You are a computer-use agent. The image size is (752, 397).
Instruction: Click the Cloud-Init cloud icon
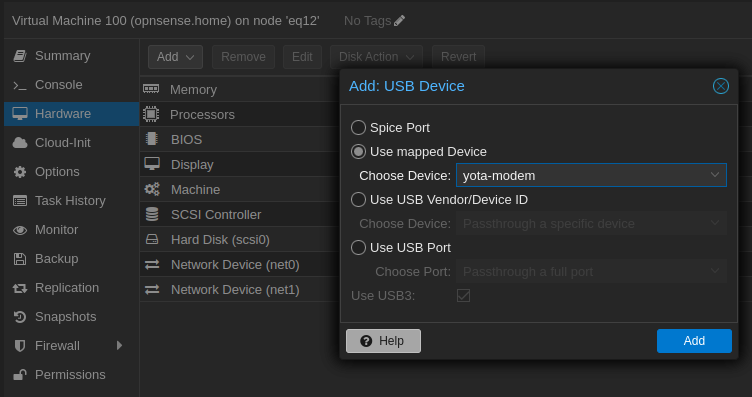20,143
